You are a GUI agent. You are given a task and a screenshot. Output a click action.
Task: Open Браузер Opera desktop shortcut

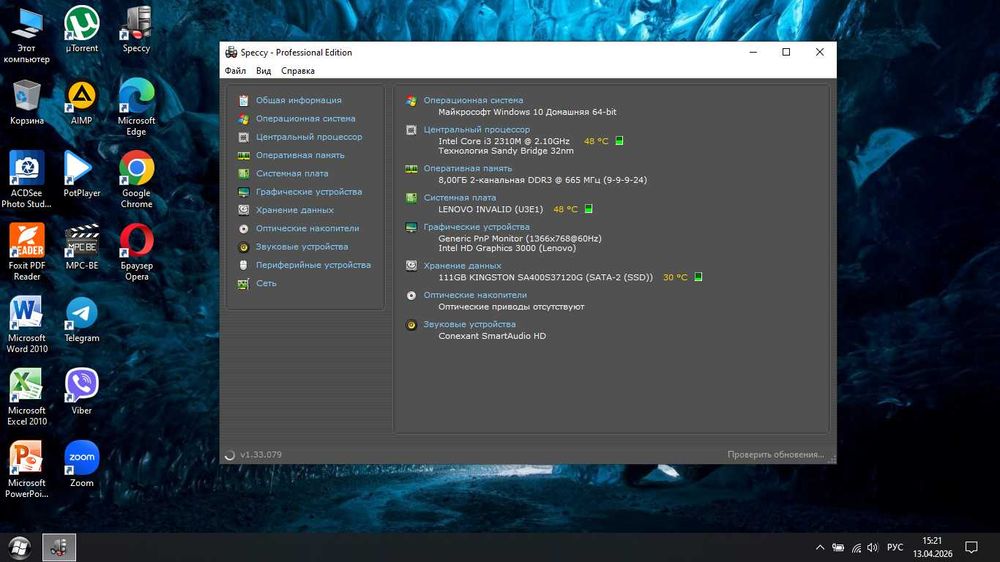click(x=136, y=253)
